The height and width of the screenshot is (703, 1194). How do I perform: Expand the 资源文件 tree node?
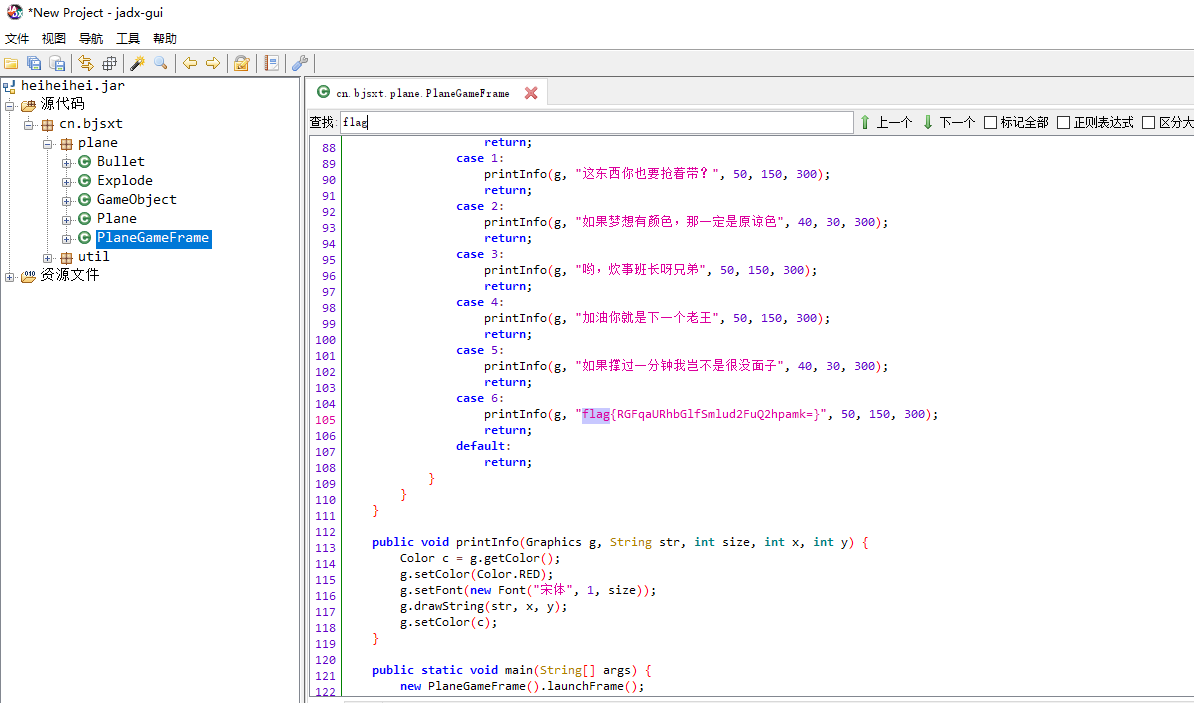(9, 276)
